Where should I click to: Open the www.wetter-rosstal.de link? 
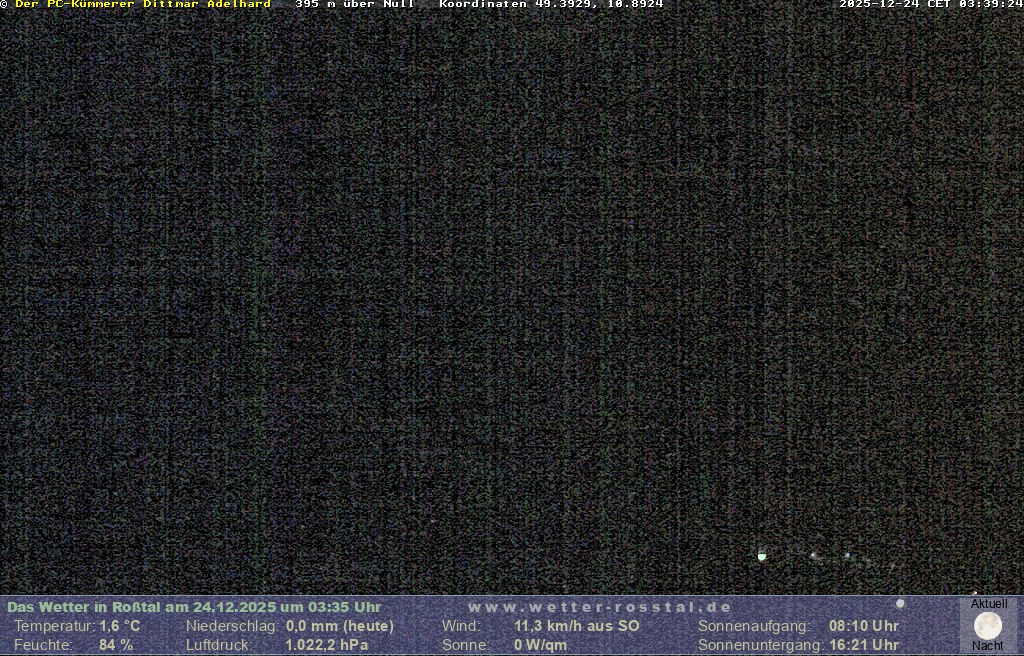(x=599, y=607)
